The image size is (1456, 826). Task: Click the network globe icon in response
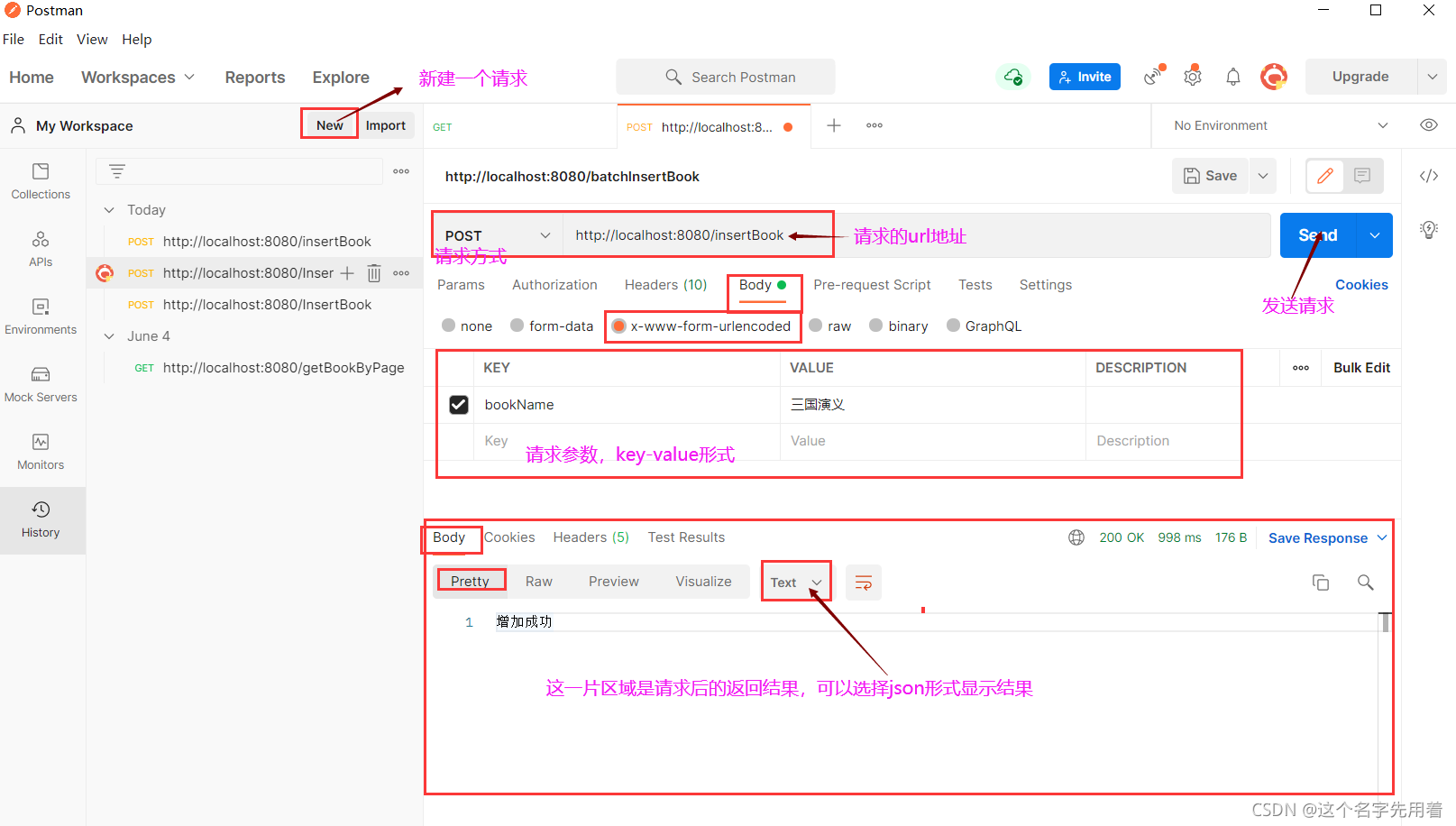point(1076,537)
